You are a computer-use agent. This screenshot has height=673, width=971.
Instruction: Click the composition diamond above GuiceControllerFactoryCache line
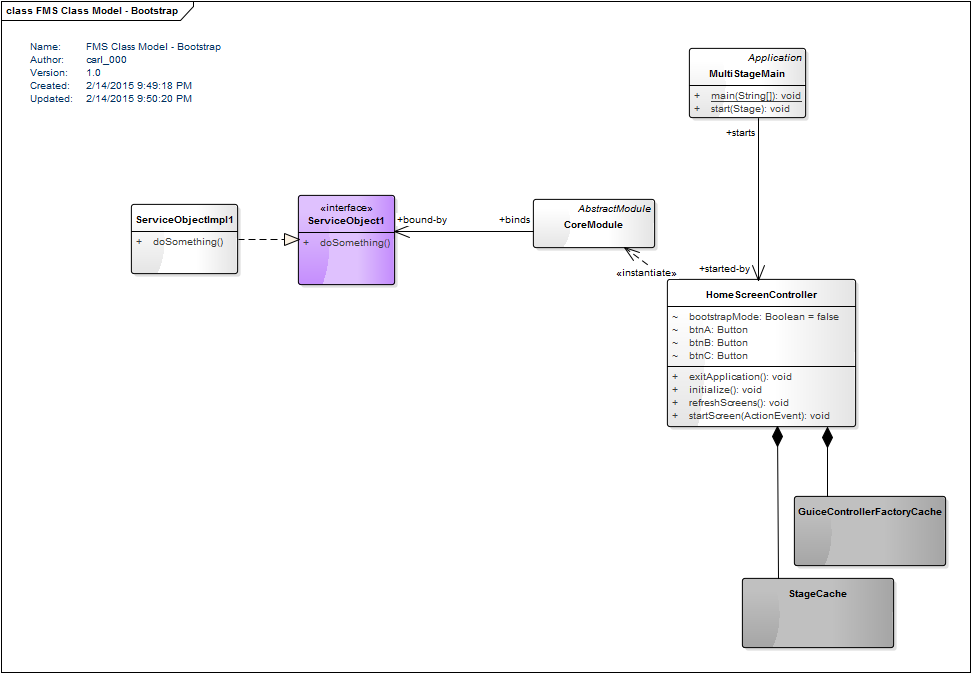coord(827,436)
